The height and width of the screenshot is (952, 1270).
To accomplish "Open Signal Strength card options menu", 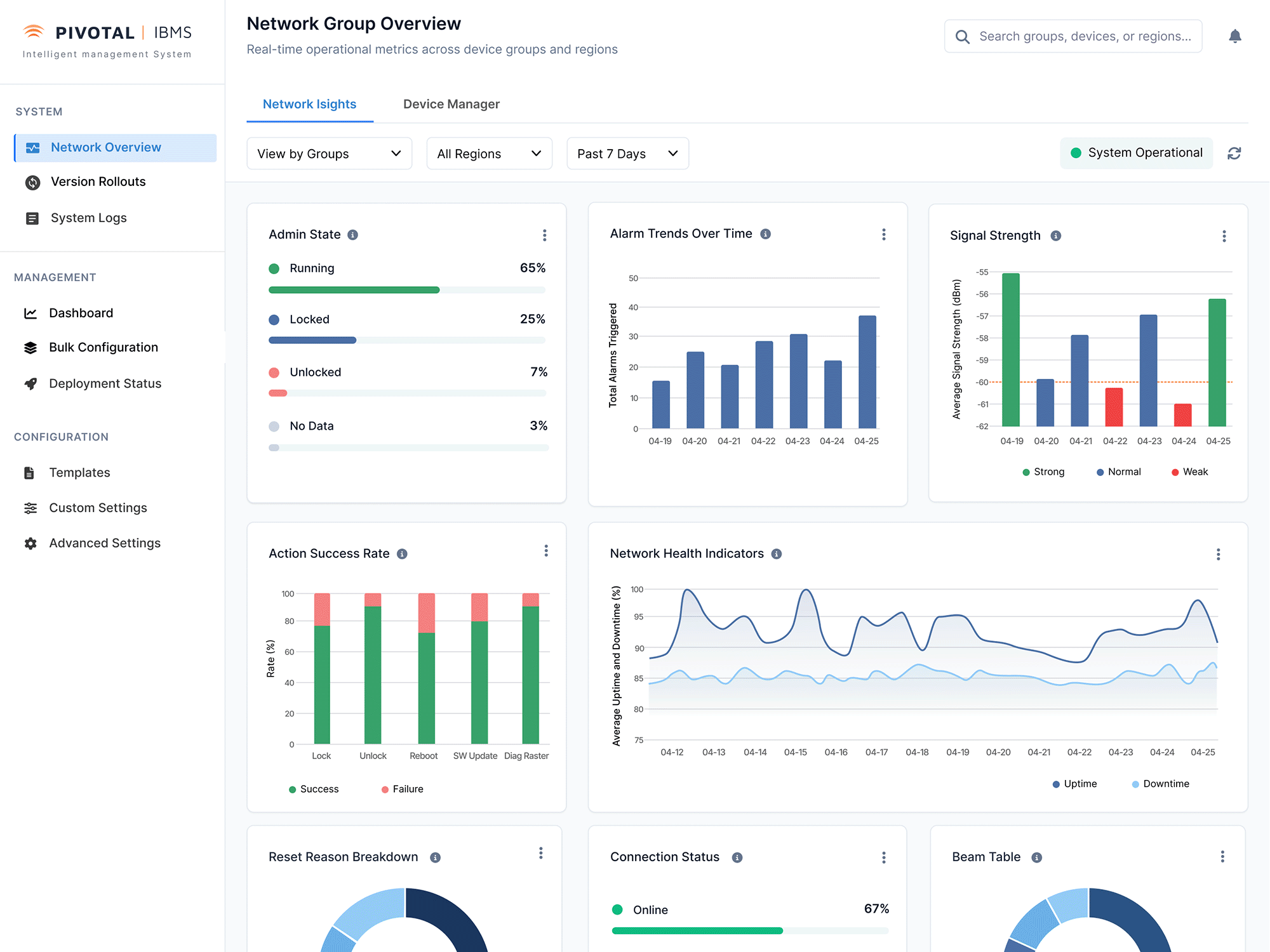I will pos(1224,236).
